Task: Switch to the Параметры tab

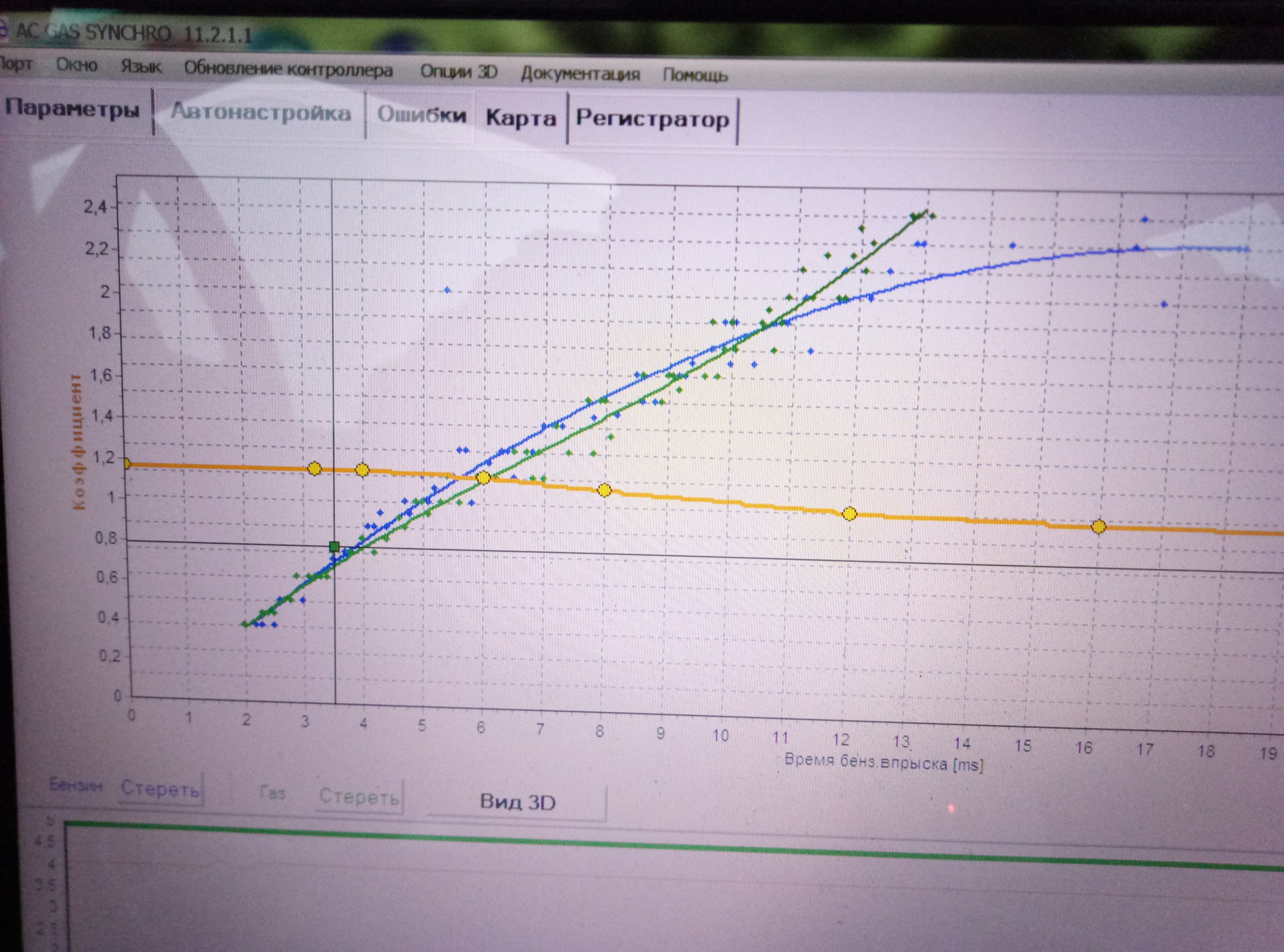Action: [x=72, y=108]
